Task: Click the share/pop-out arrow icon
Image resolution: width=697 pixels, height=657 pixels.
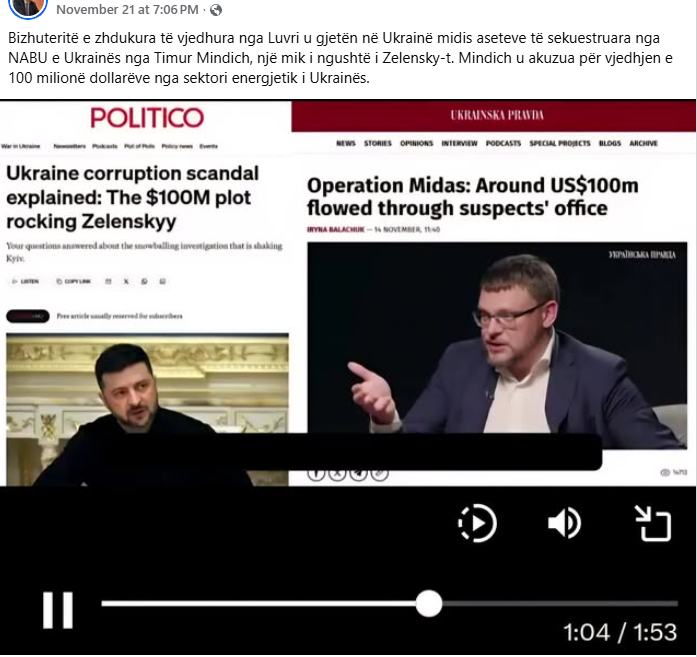Action: click(x=653, y=523)
